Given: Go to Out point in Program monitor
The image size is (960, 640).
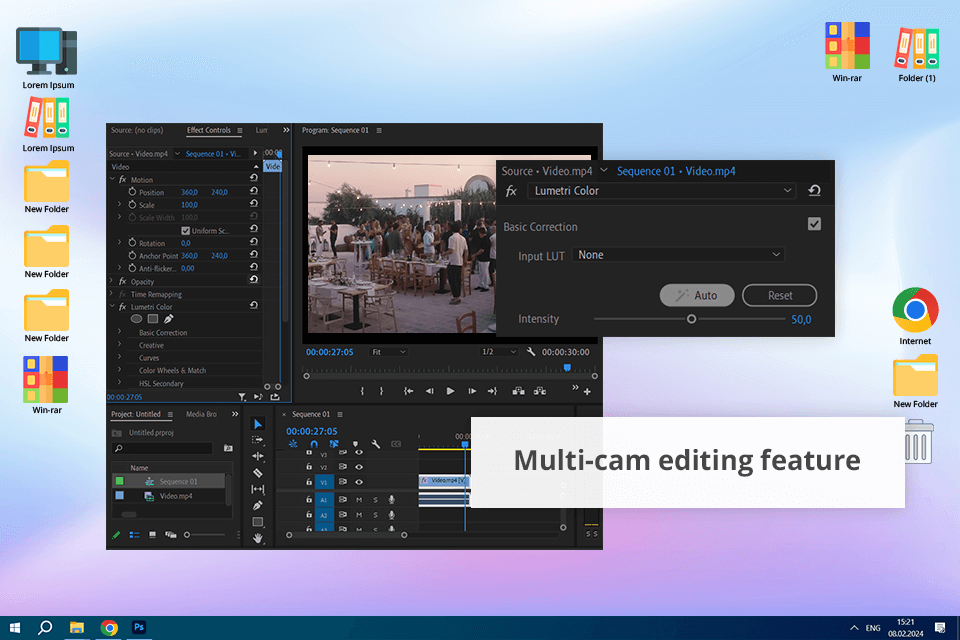Looking at the screenshot, I should pyautogui.click(x=492, y=391).
